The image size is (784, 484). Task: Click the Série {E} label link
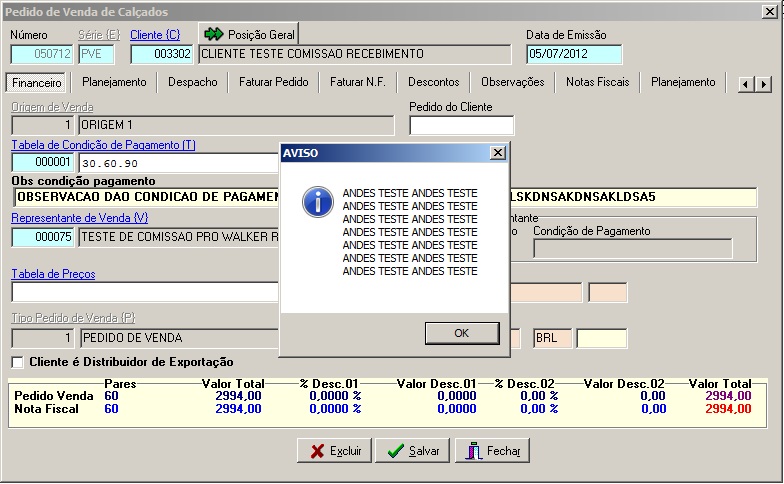pos(99,35)
